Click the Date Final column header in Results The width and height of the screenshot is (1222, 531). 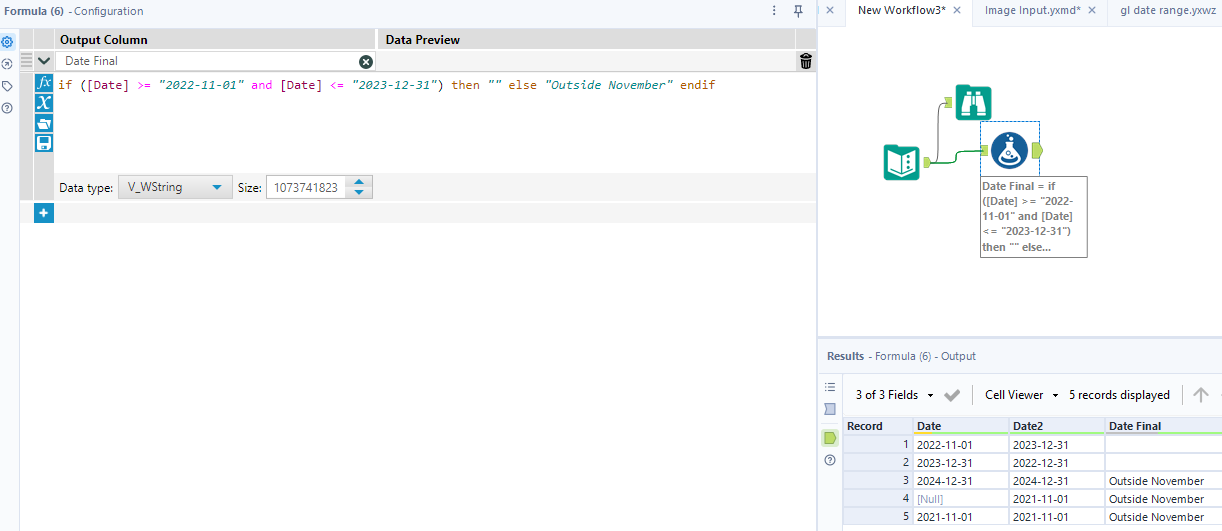pos(1163,426)
